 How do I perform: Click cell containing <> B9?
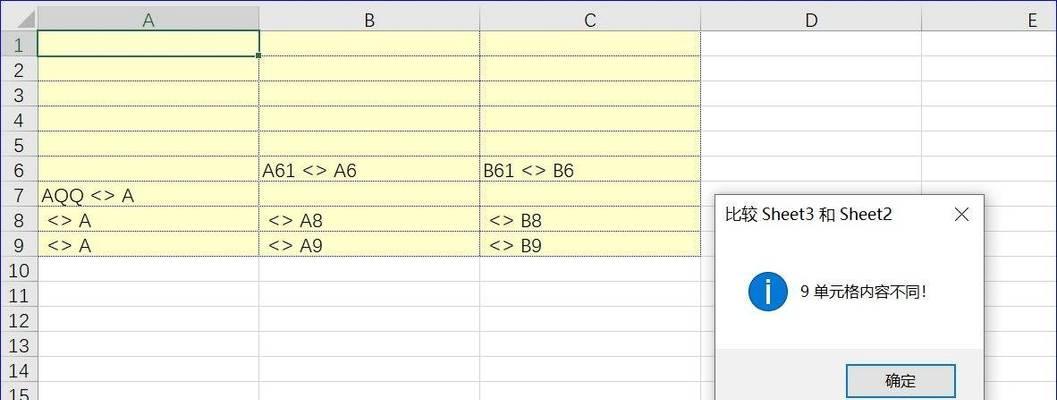(590, 245)
